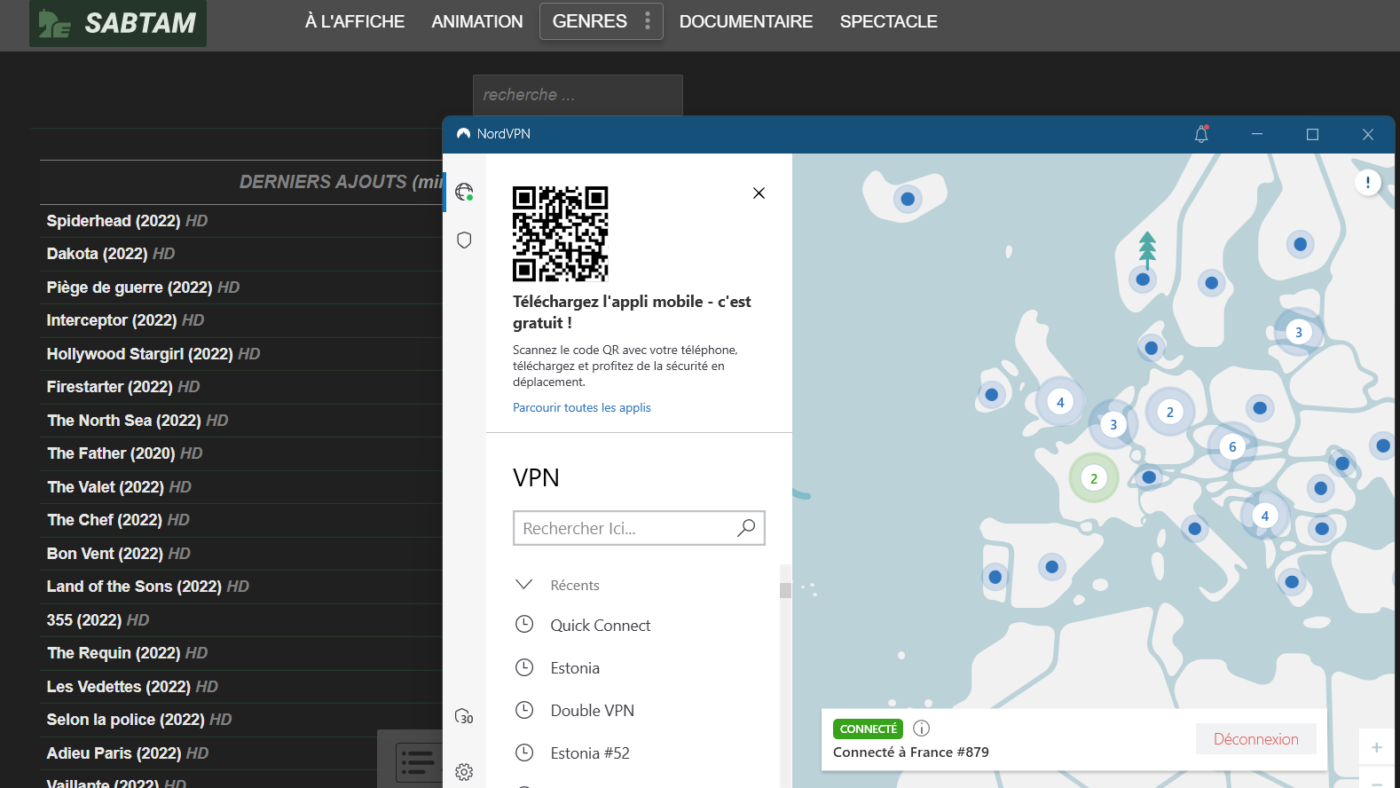The image size is (1400, 788).
Task: Click the map cluster pin labeled 6
Action: (1232, 447)
